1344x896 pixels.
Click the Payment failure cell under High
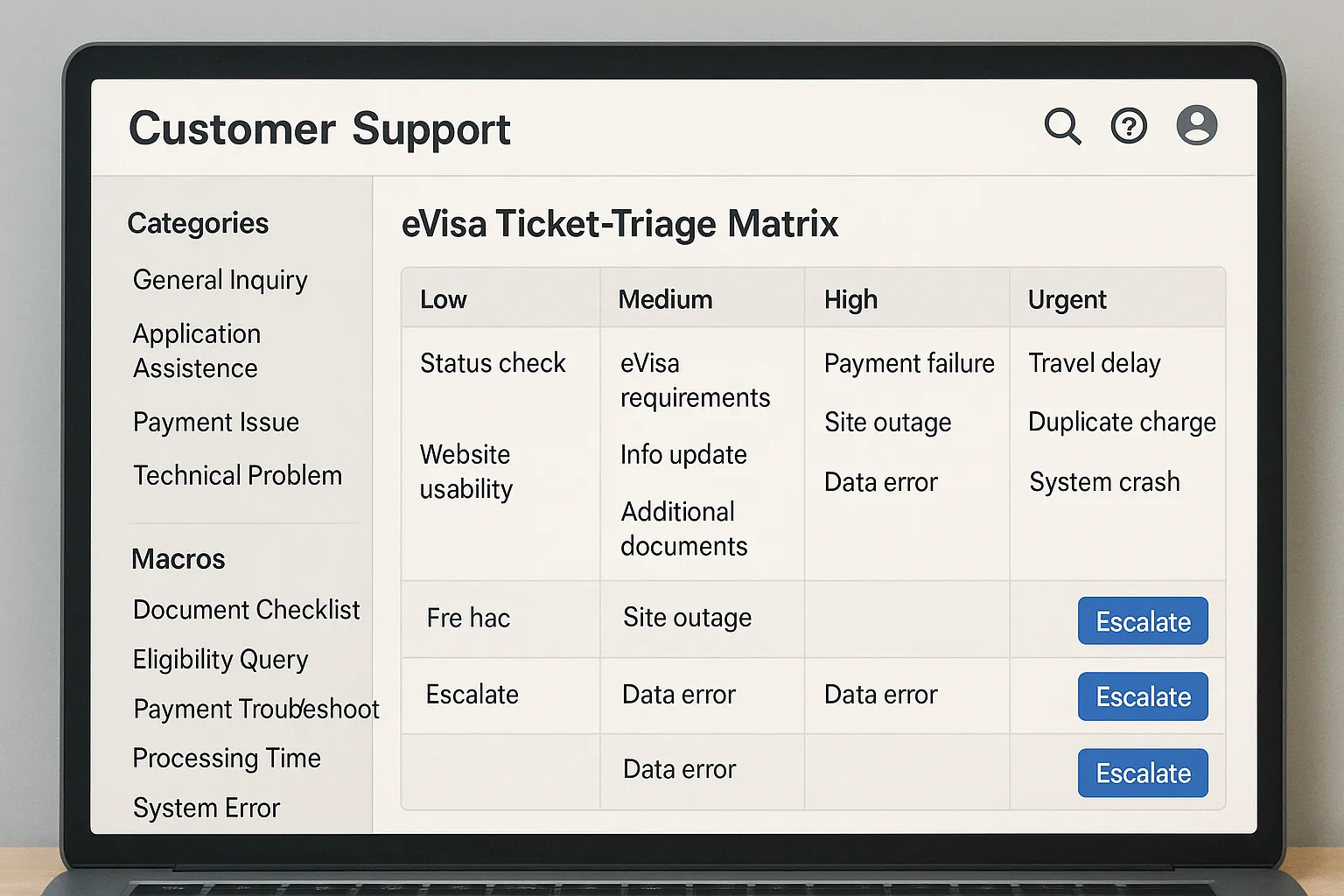pyautogui.click(x=908, y=363)
